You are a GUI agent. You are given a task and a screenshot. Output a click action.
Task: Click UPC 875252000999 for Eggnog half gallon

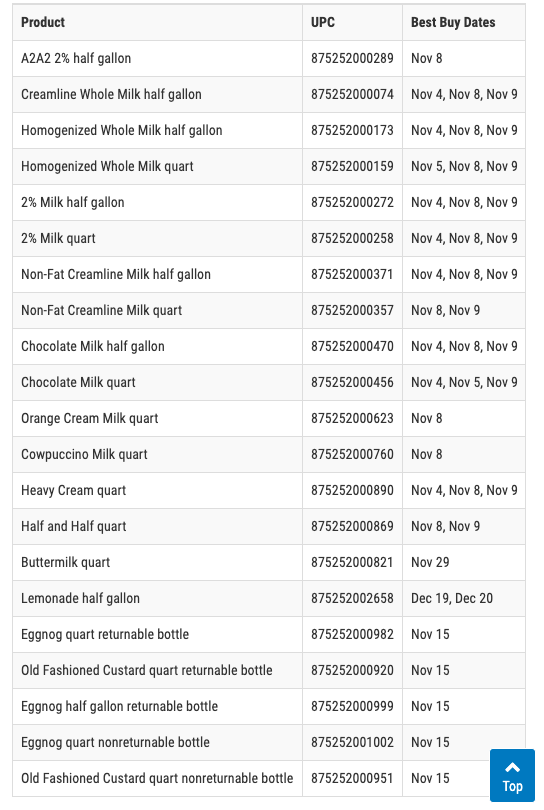[x=352, y=707]
